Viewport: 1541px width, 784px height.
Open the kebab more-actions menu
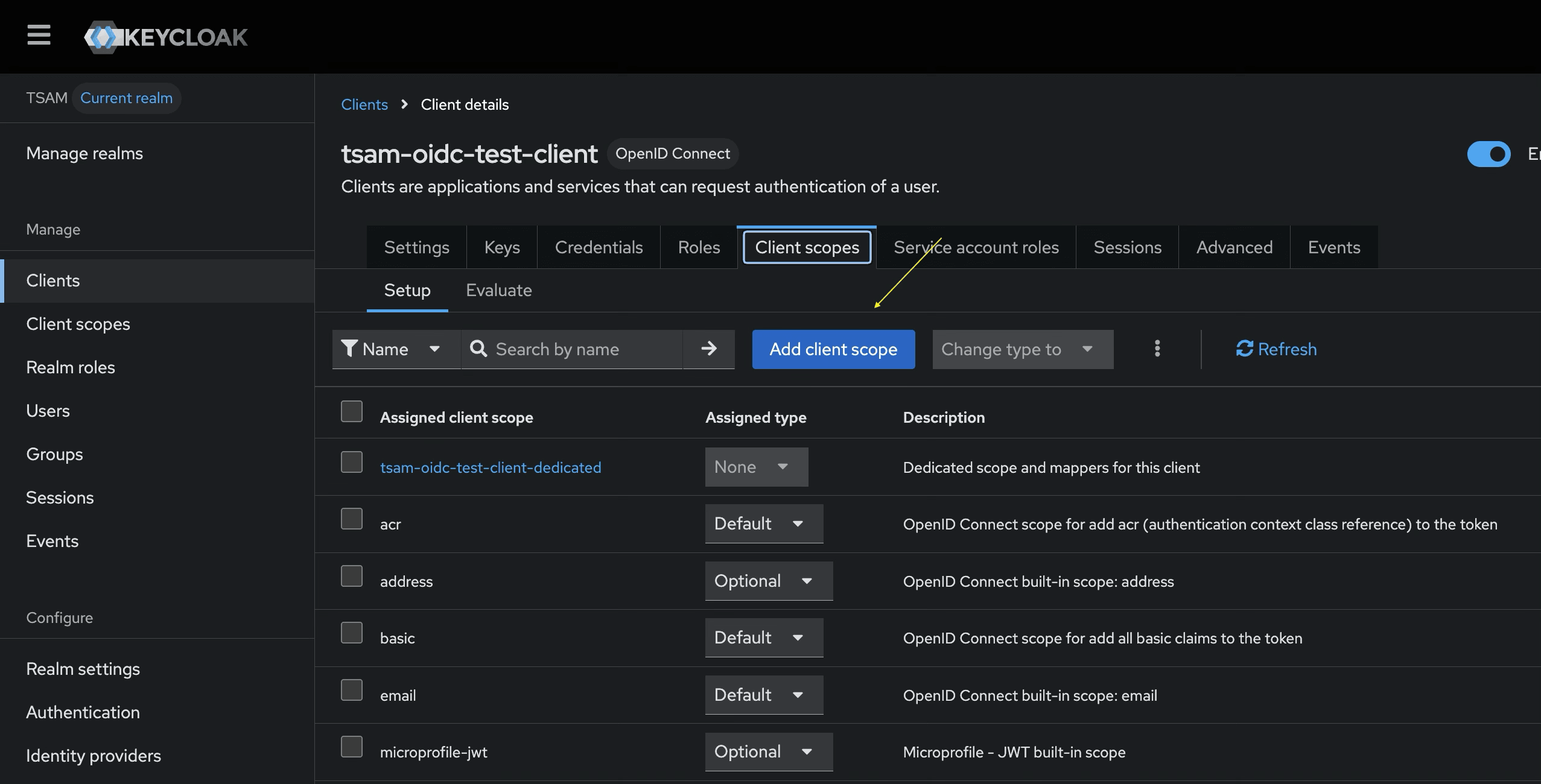click(x=1157, y=349)
